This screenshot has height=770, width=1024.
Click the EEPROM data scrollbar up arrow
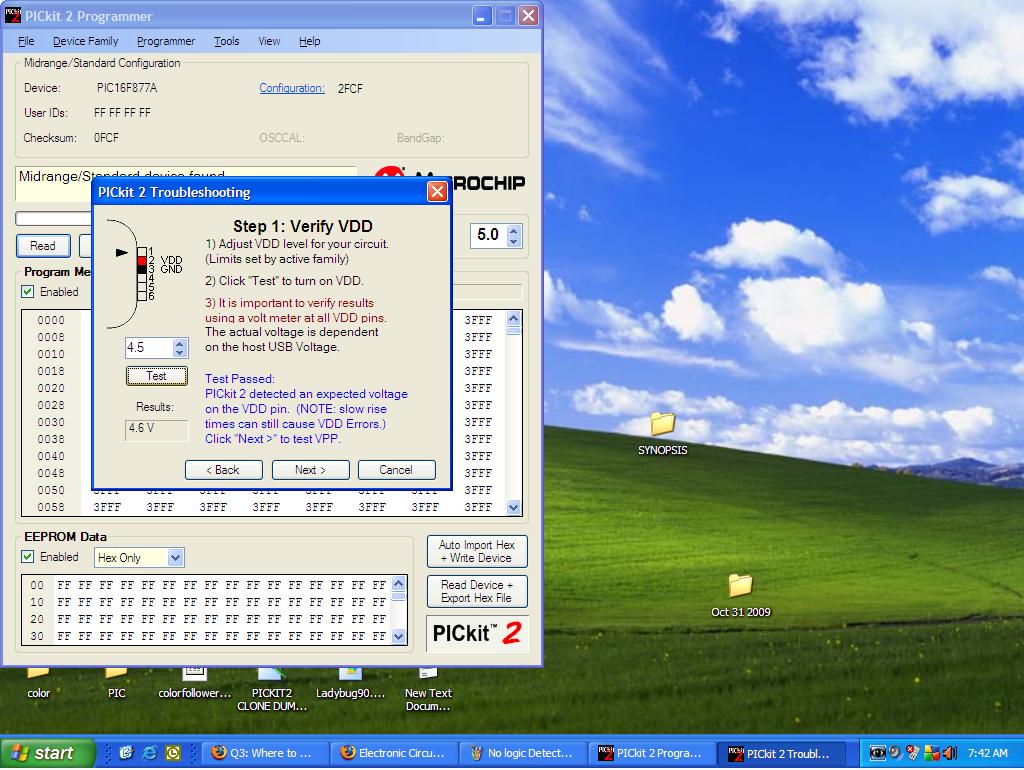398,583
